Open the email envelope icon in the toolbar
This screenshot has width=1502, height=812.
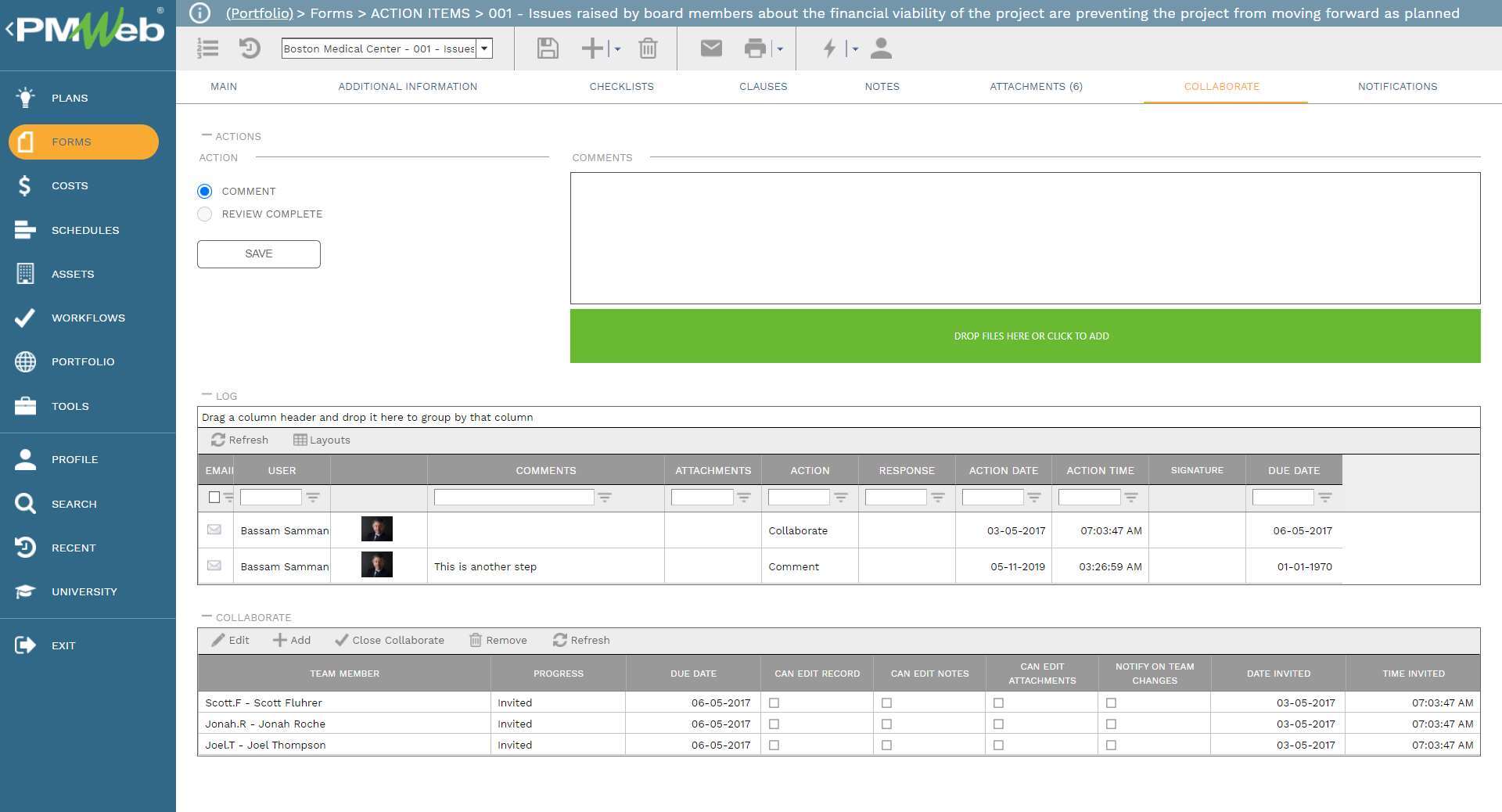pos(710,49)
